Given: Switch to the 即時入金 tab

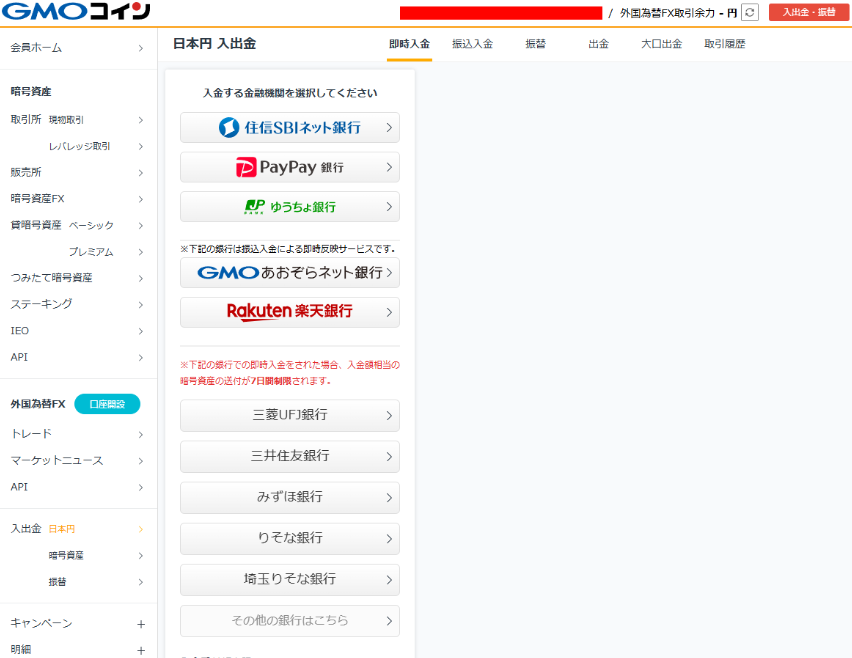Looking at the screenshot, I should click(x=409, y=44).
